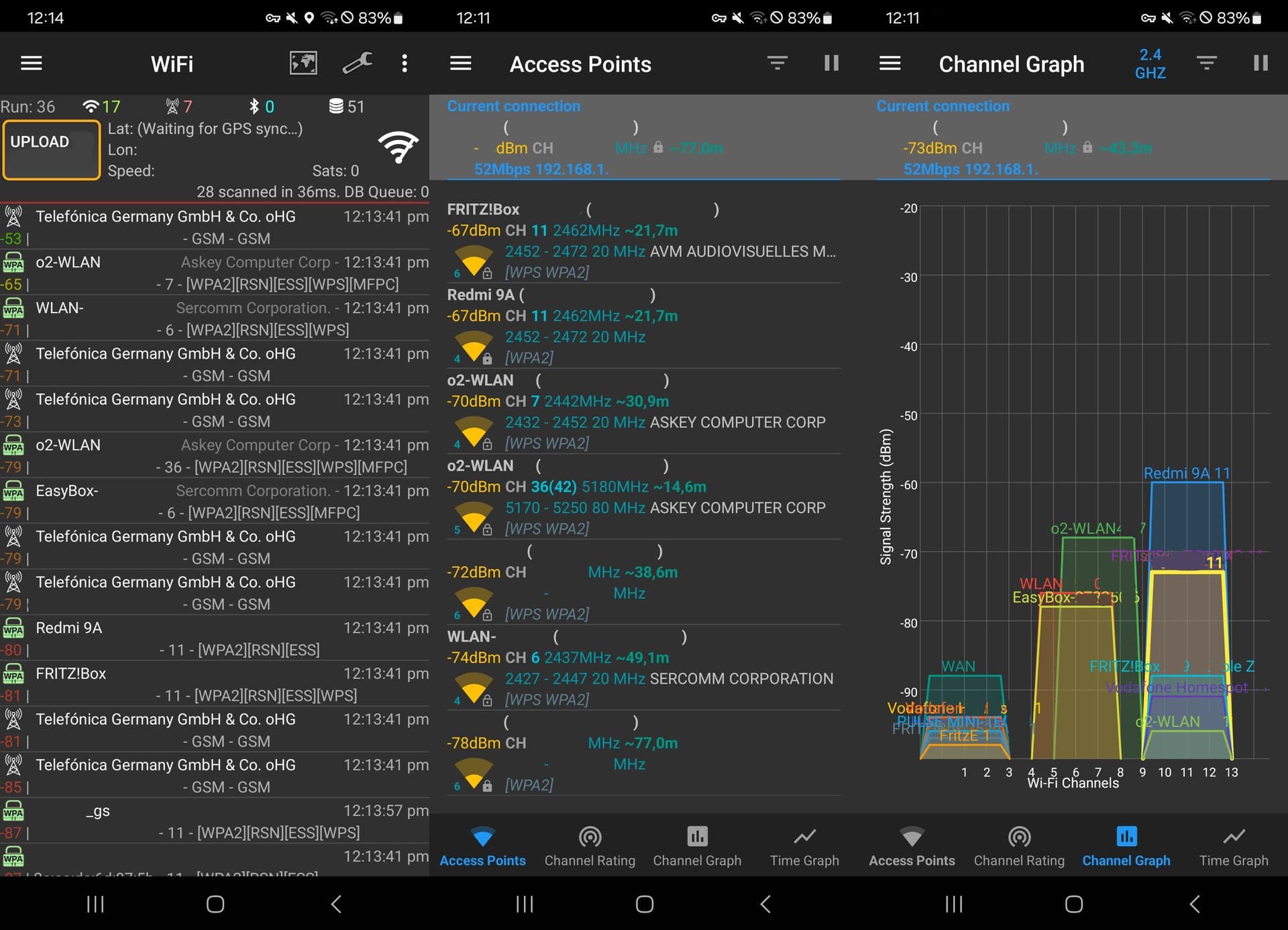Select the FRITZ!Box row in the WiFi scan list
The image size is (1288, 930).
click(x=215, y=684)
